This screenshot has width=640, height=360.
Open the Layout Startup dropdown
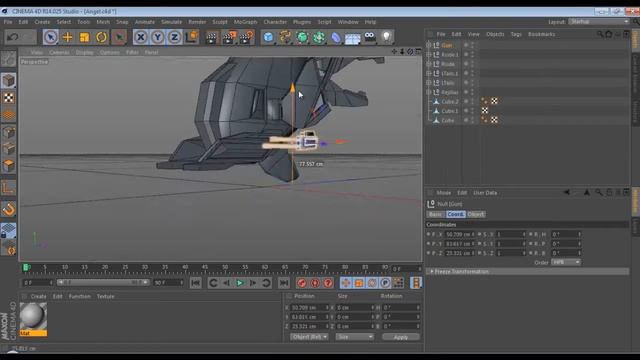pos(599,22)
